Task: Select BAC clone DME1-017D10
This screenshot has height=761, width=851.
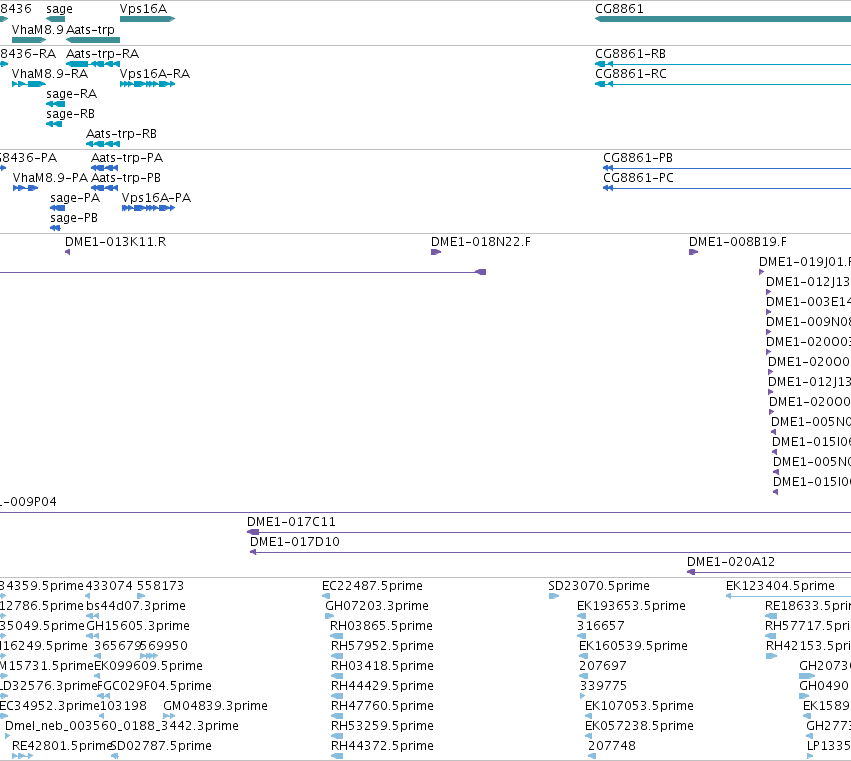Action: tap(550, 553)
